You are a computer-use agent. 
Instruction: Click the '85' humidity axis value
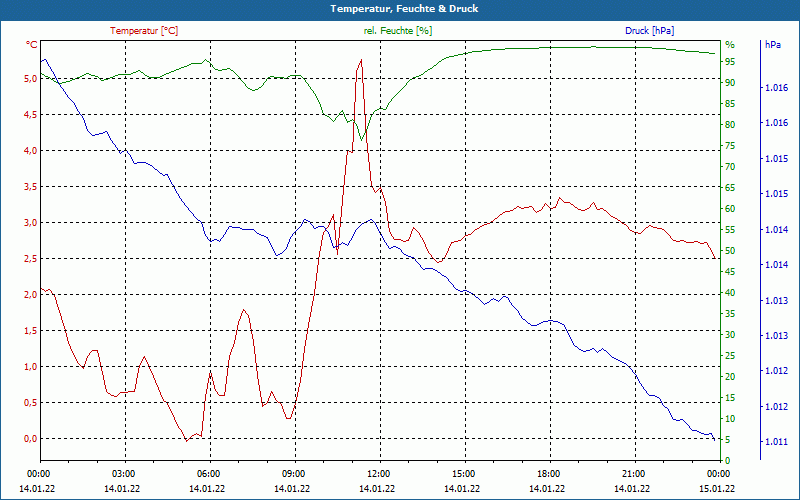tap(730, 104)
